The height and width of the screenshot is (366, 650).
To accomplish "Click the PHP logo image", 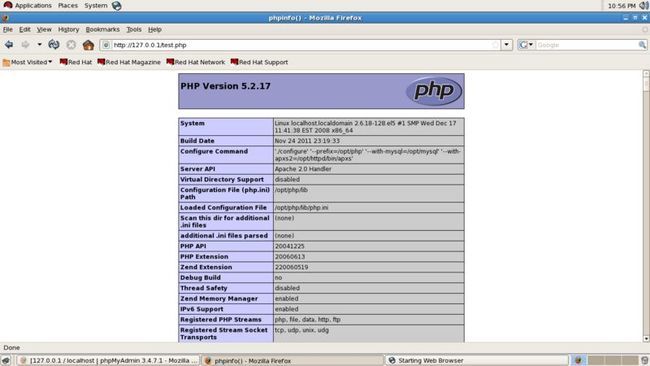I will click(x=434, y=91).
